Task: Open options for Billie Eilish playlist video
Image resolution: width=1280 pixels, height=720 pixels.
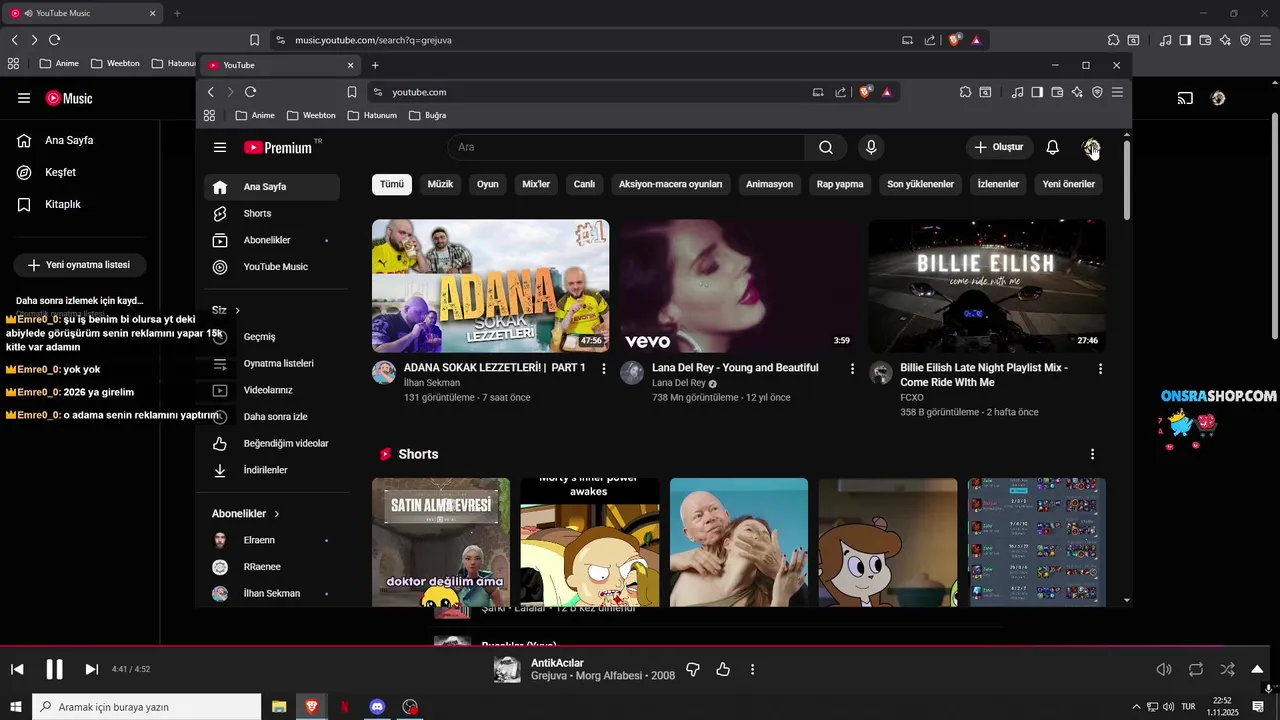Action: pyautogui.click(x=1100, y=369)
